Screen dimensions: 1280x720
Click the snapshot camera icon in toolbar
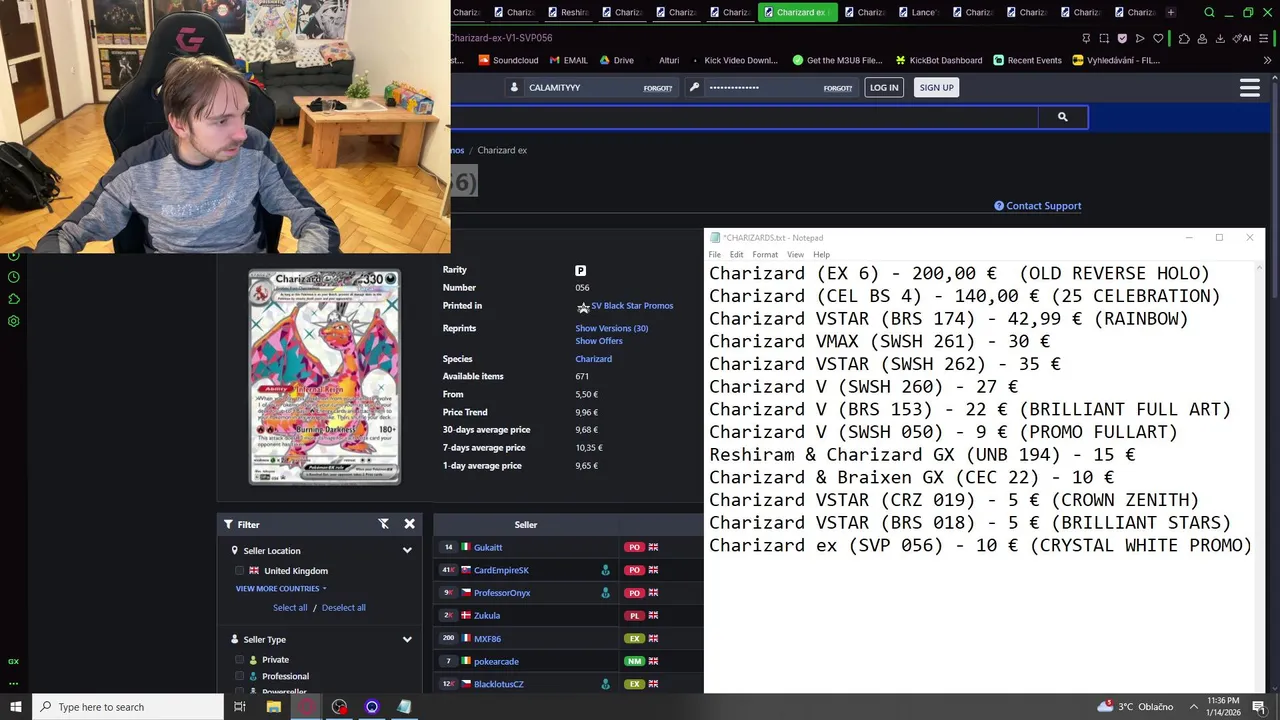(1104, 38)
